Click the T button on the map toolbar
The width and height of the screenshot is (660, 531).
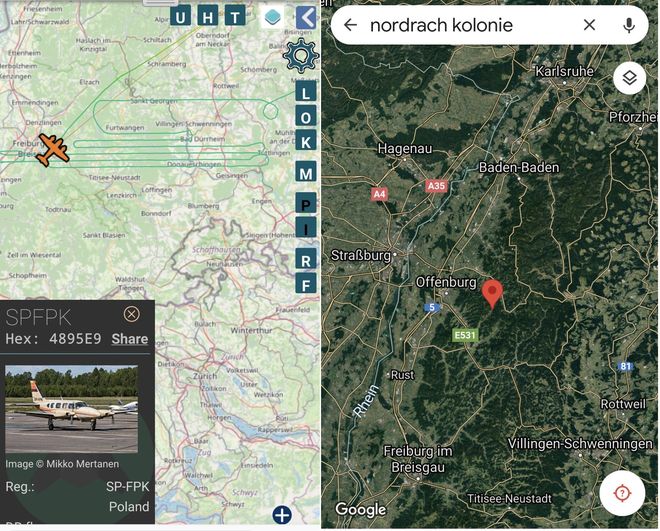[x=235, y=17]
